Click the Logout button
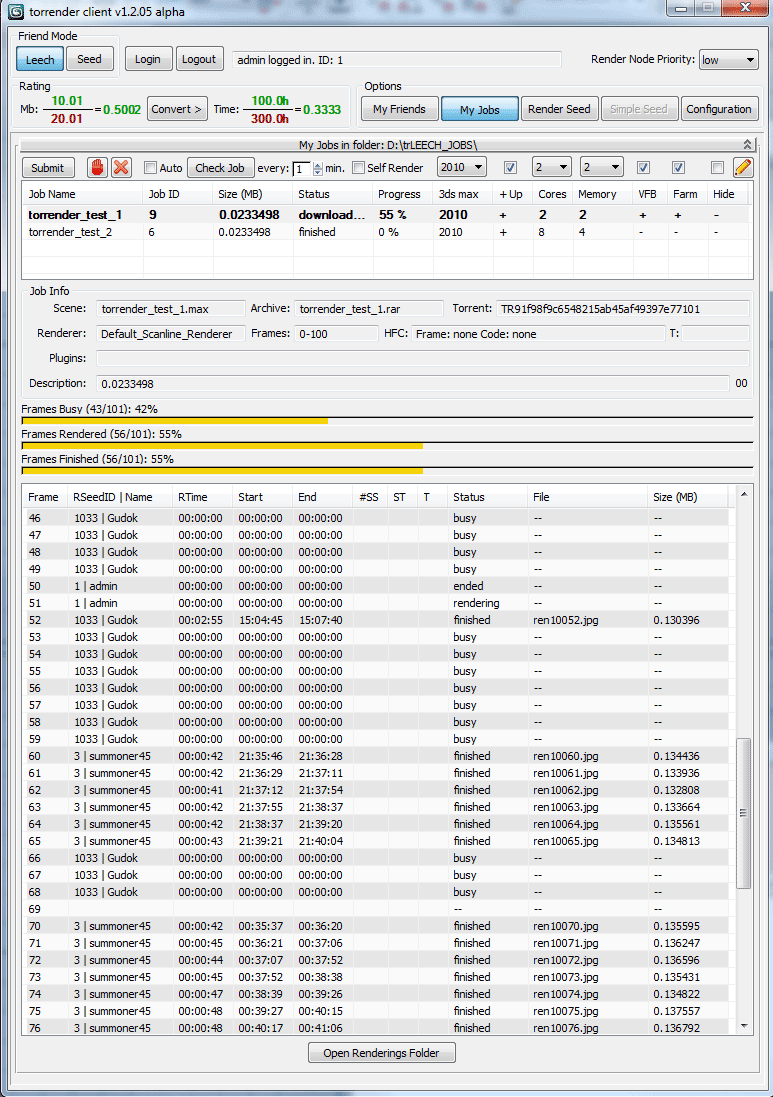This screenshot has width=773, height=1097. (199, 59)
